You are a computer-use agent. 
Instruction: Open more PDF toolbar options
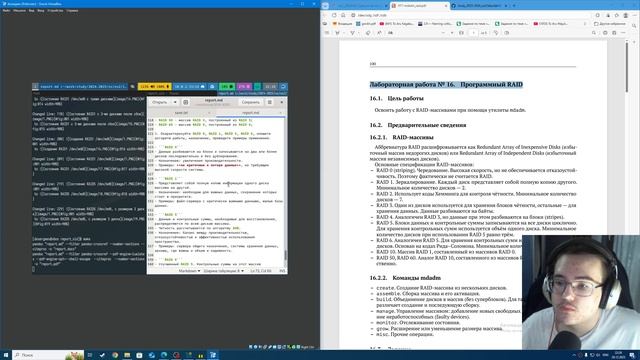click(x=623, y=33)
